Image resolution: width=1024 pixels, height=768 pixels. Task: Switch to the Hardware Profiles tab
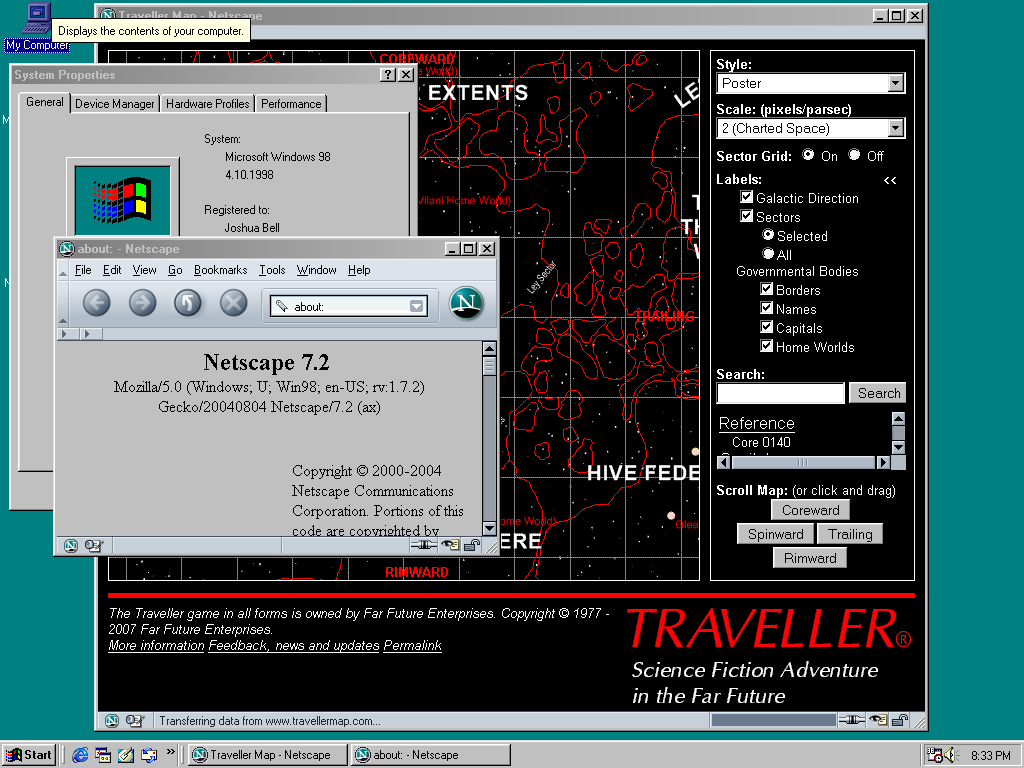tap(207, 104)
